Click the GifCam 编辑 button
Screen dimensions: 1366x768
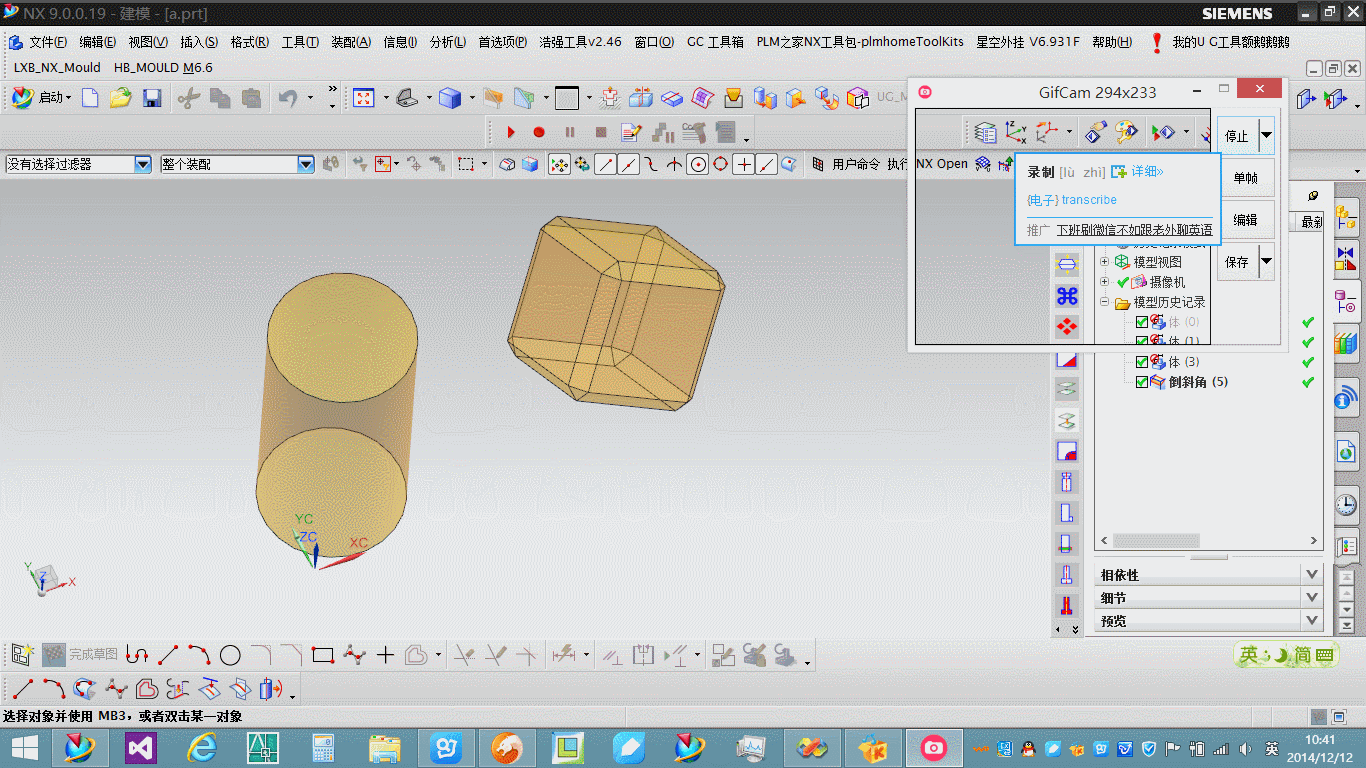tap(1246, 219)
